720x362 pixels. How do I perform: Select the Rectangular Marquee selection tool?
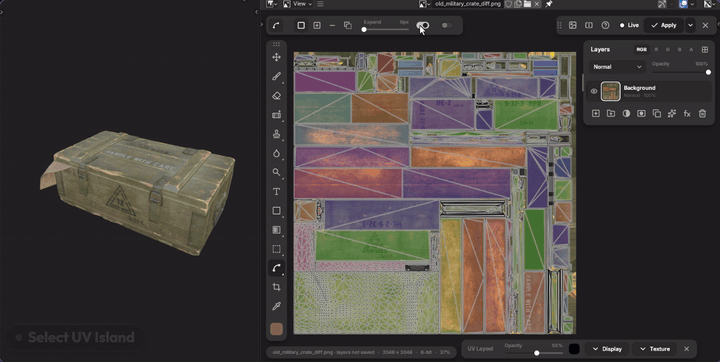point(276,249)
